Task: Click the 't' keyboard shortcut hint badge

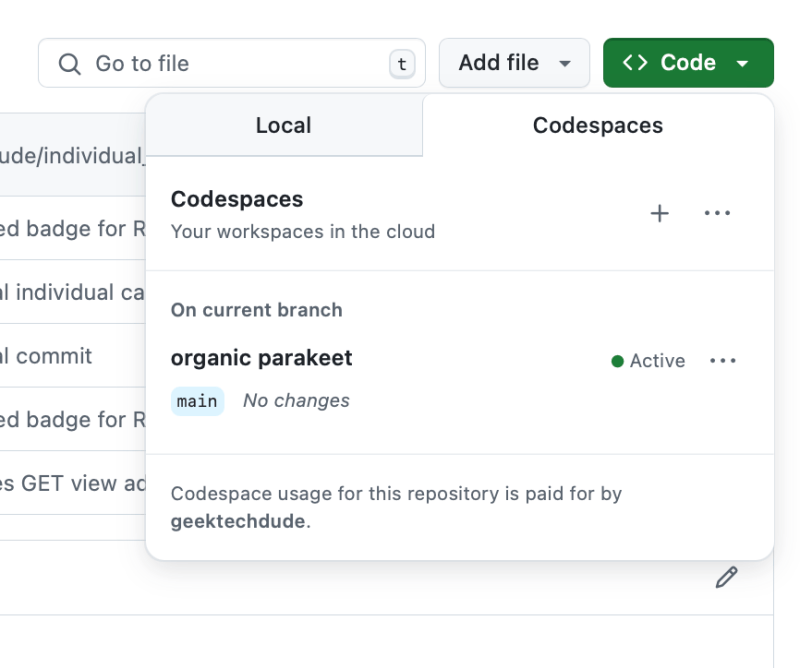Action: pos(402,64)
